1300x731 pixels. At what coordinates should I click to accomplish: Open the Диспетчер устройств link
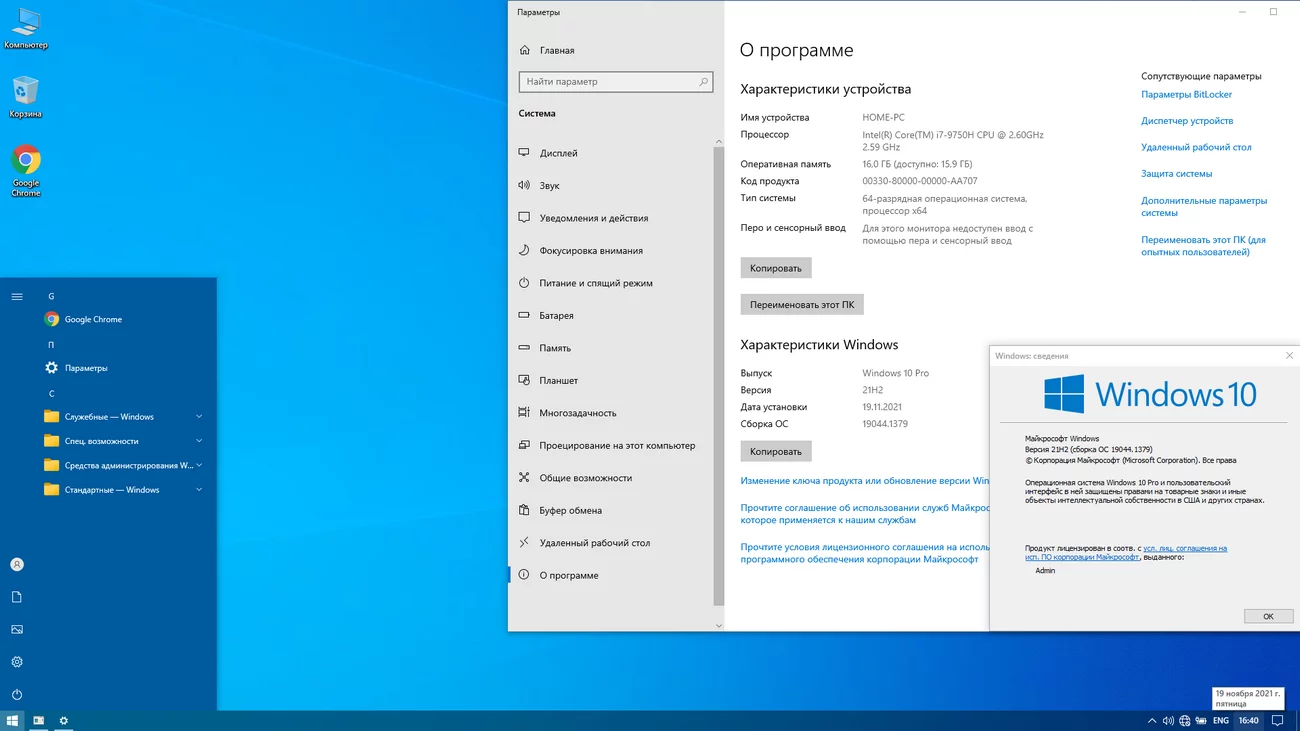point(1187,121)
